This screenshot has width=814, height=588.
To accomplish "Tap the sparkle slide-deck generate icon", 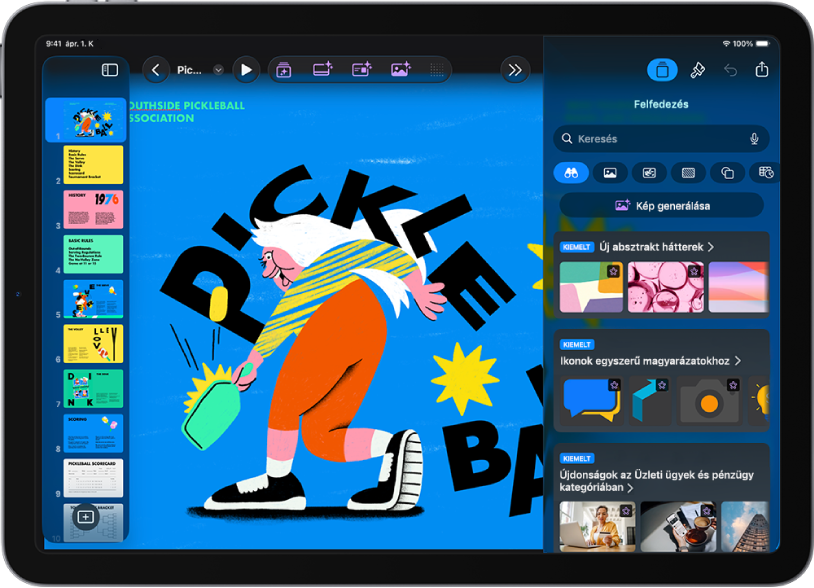I will [283, 70].
